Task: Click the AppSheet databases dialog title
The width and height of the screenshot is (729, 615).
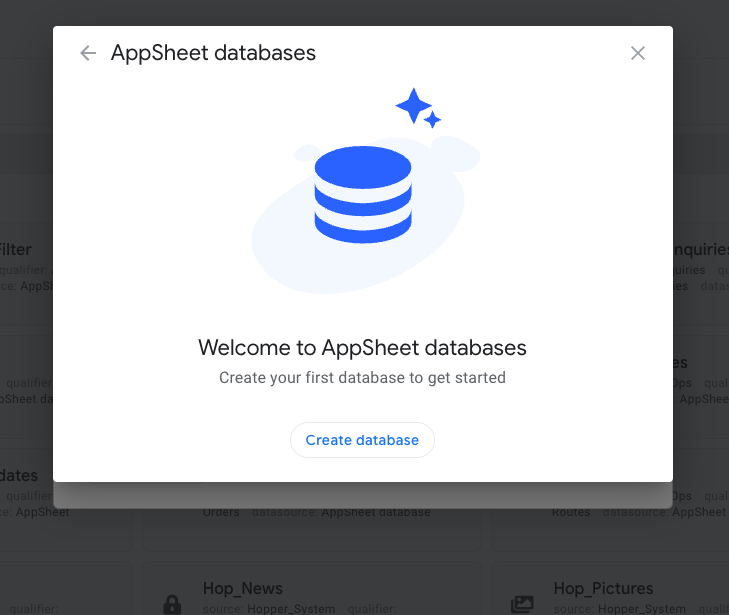Action: pyautogui.click(x=213, y=53)
